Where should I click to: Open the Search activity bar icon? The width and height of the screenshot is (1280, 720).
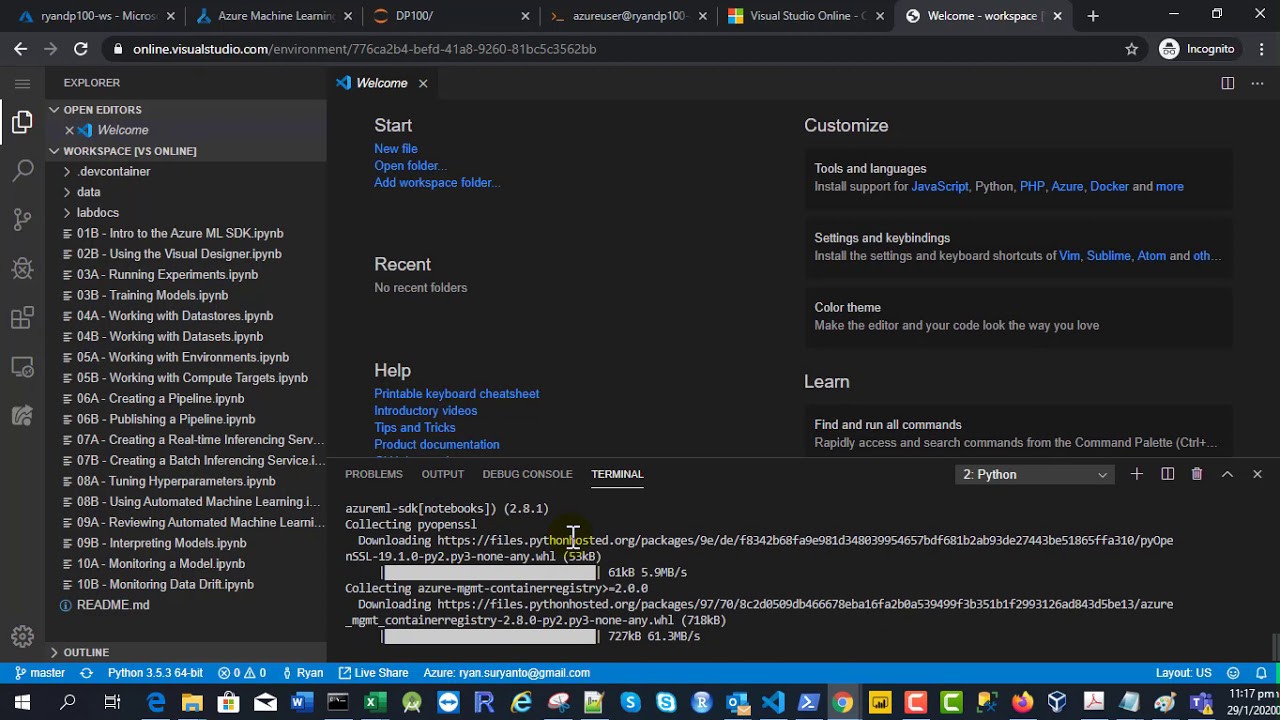(22, 171)
